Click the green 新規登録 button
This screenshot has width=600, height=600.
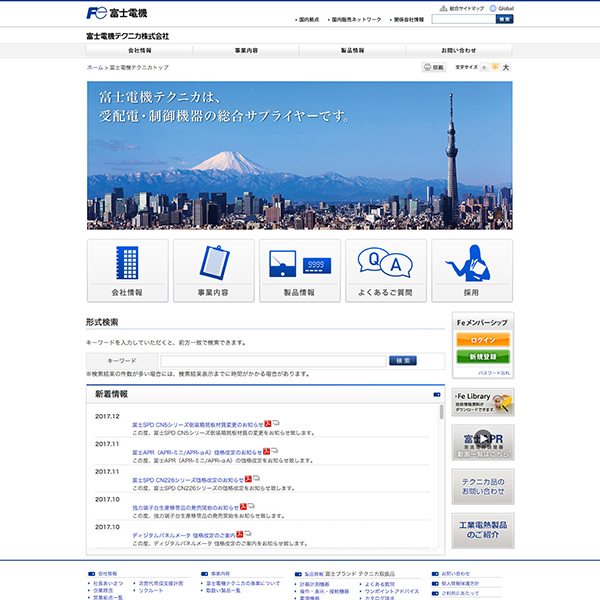(x=483, y=357)
